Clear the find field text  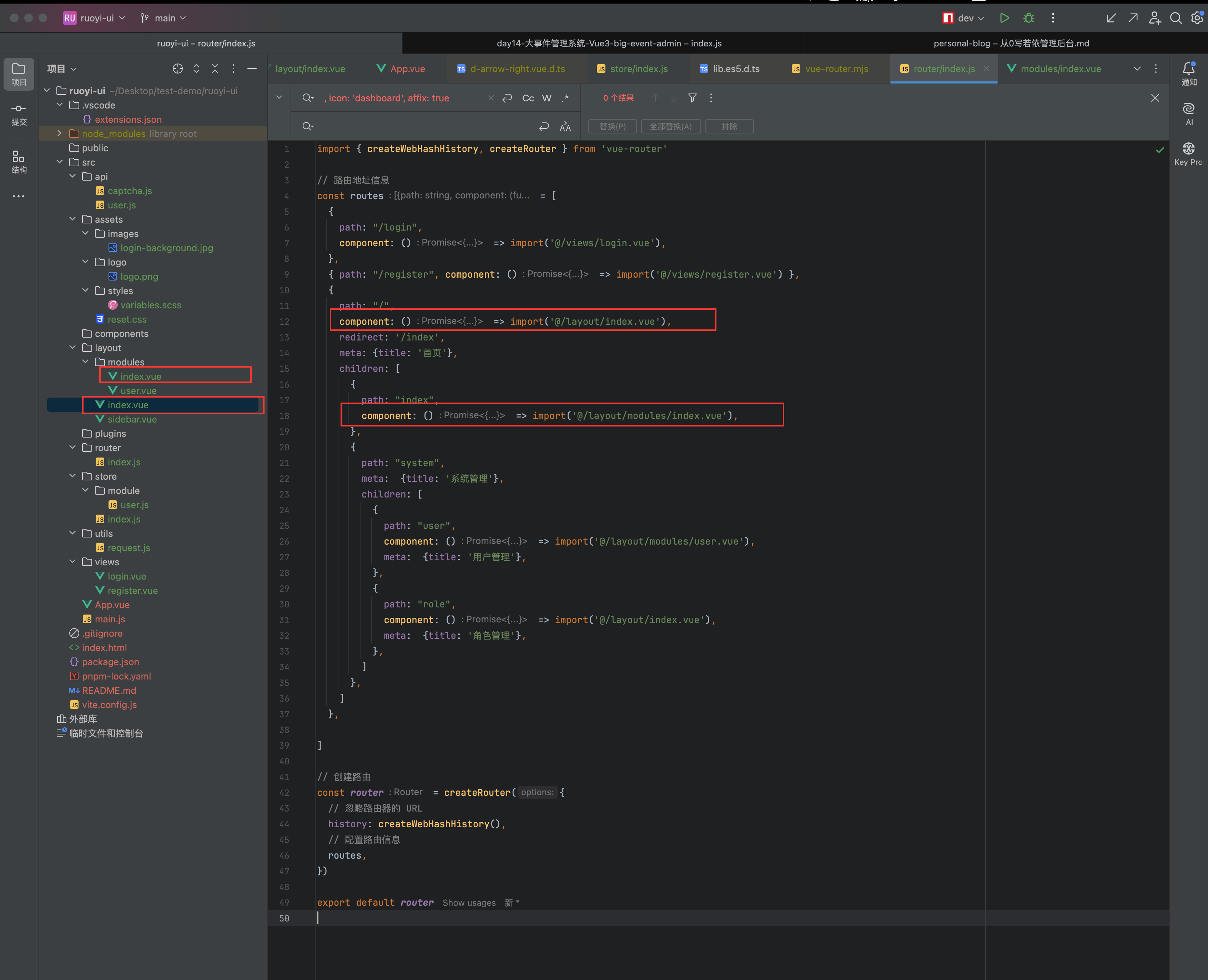tap(491, 98)
